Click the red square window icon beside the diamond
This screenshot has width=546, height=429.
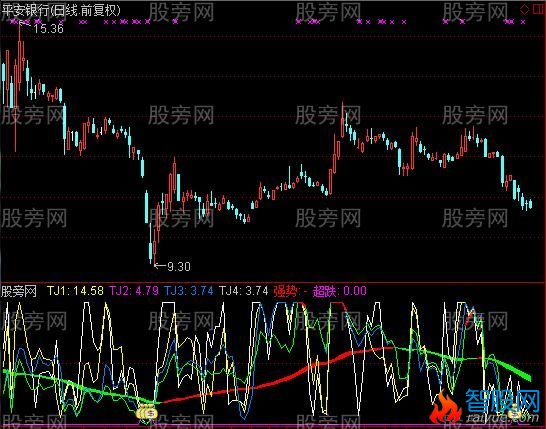pos(538,9)
